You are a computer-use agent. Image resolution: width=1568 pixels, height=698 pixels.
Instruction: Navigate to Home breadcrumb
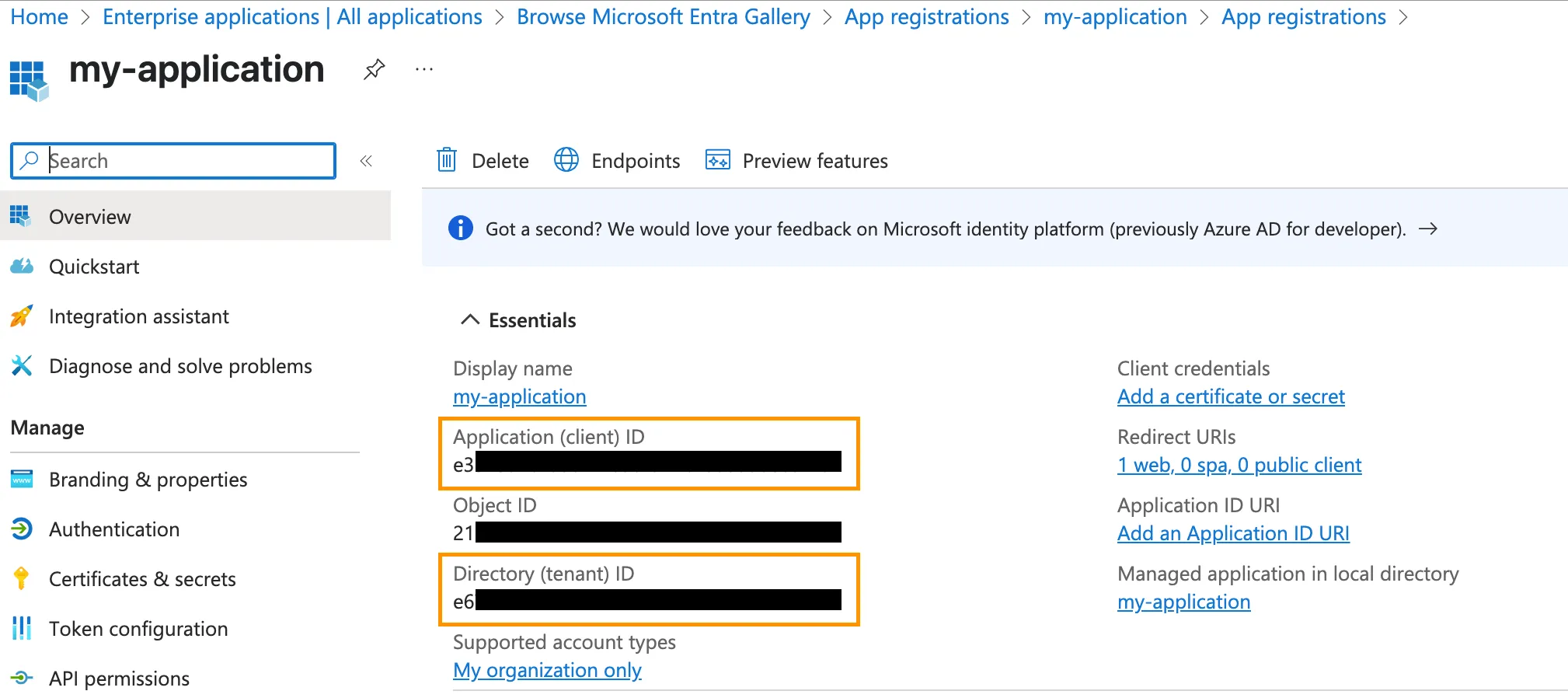pyautogui.click(x=40, y=17)
